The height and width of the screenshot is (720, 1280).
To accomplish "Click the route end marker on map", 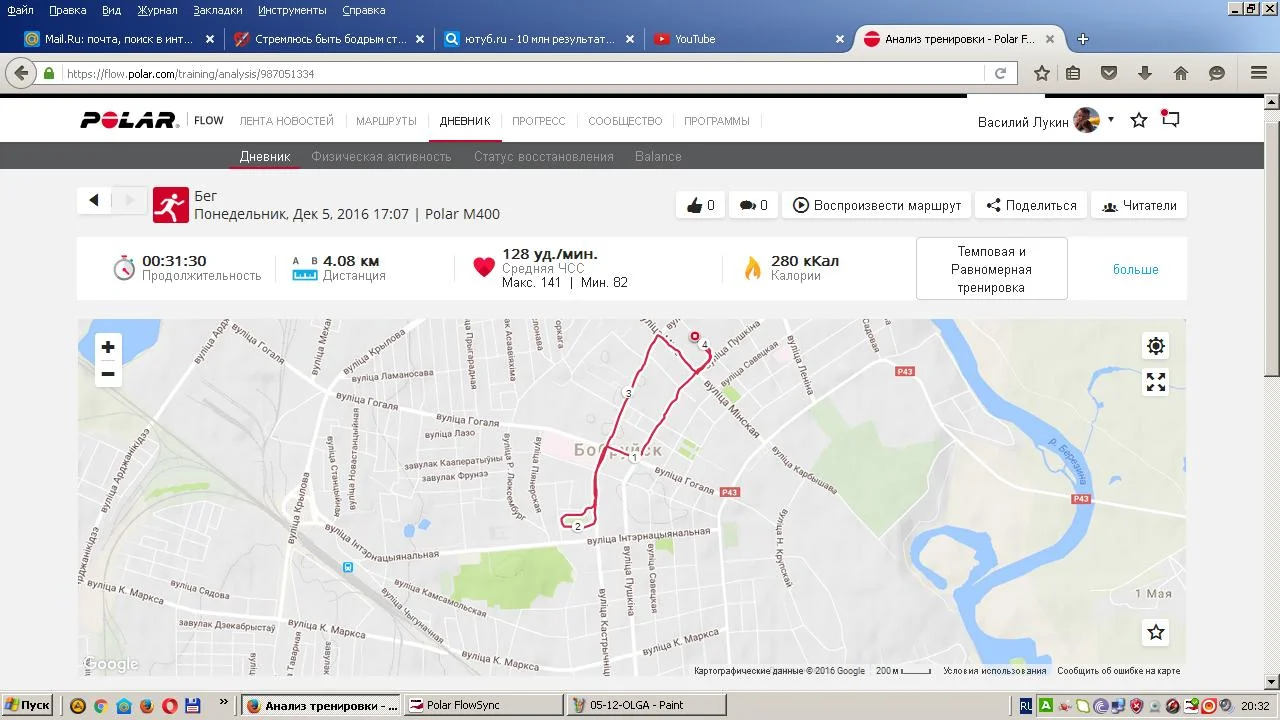I will (694, 337).
